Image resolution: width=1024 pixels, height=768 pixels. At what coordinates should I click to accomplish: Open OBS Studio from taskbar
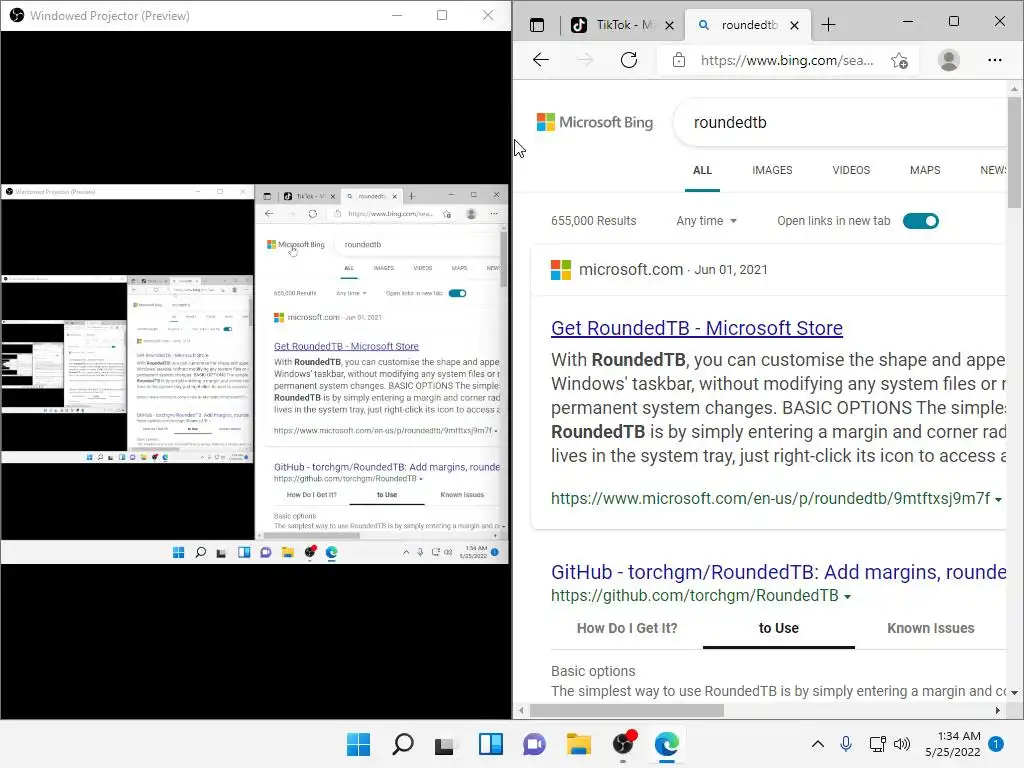tap(624, 743)
